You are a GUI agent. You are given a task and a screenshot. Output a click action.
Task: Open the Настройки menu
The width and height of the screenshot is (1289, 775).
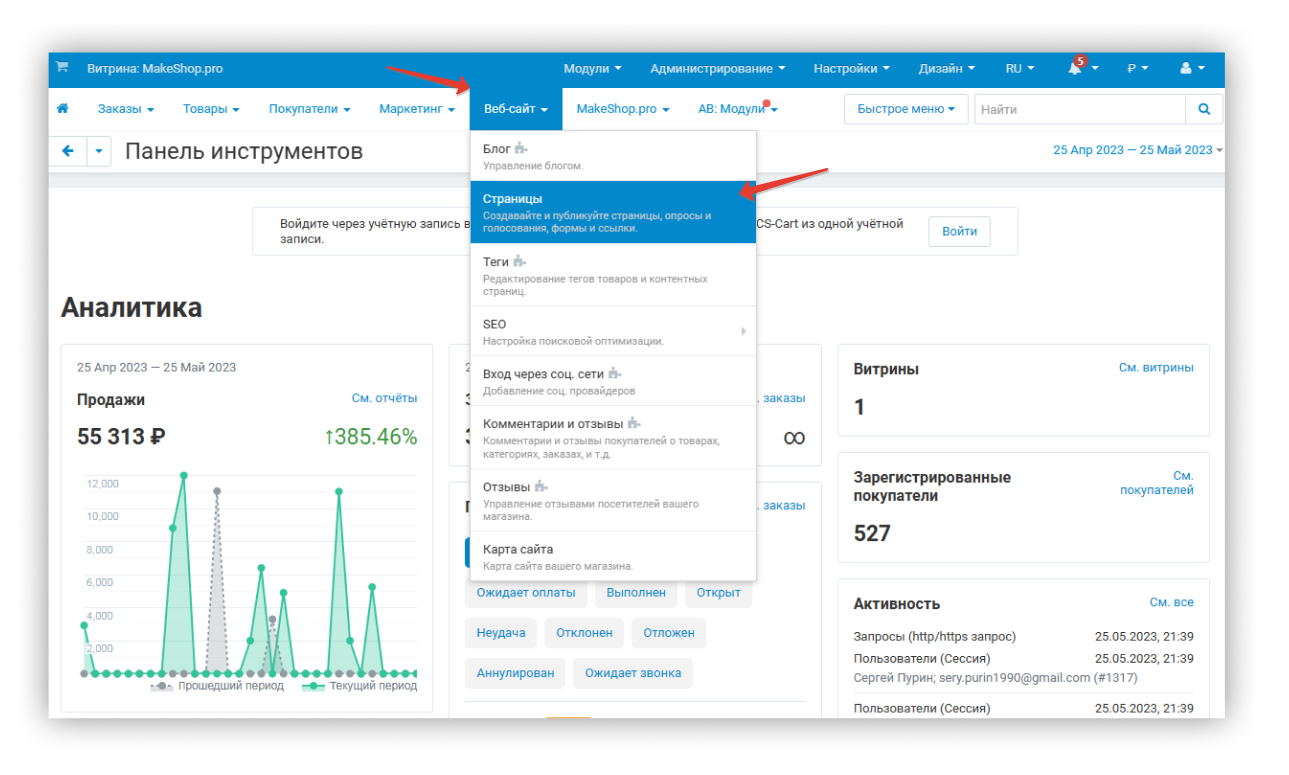(851, 68)
